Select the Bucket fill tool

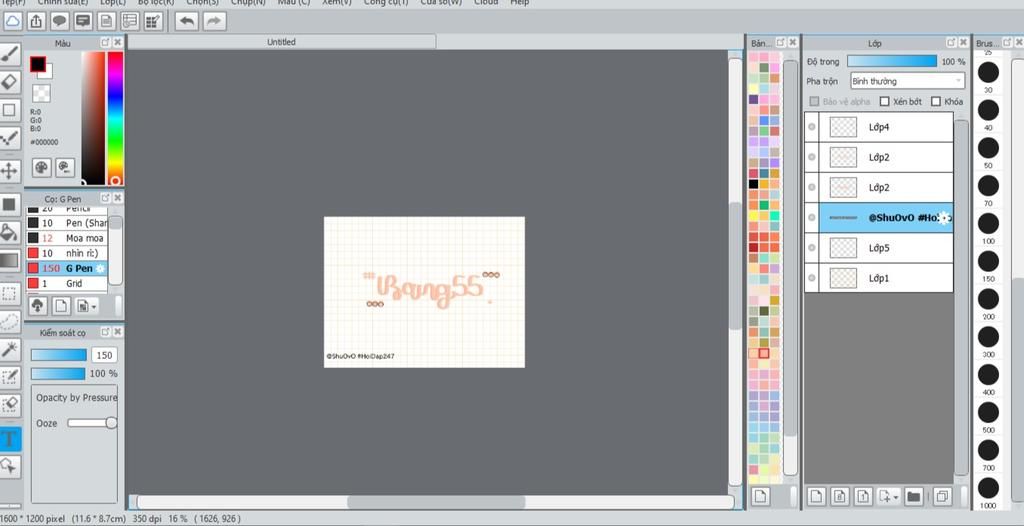tap(10, 233)
